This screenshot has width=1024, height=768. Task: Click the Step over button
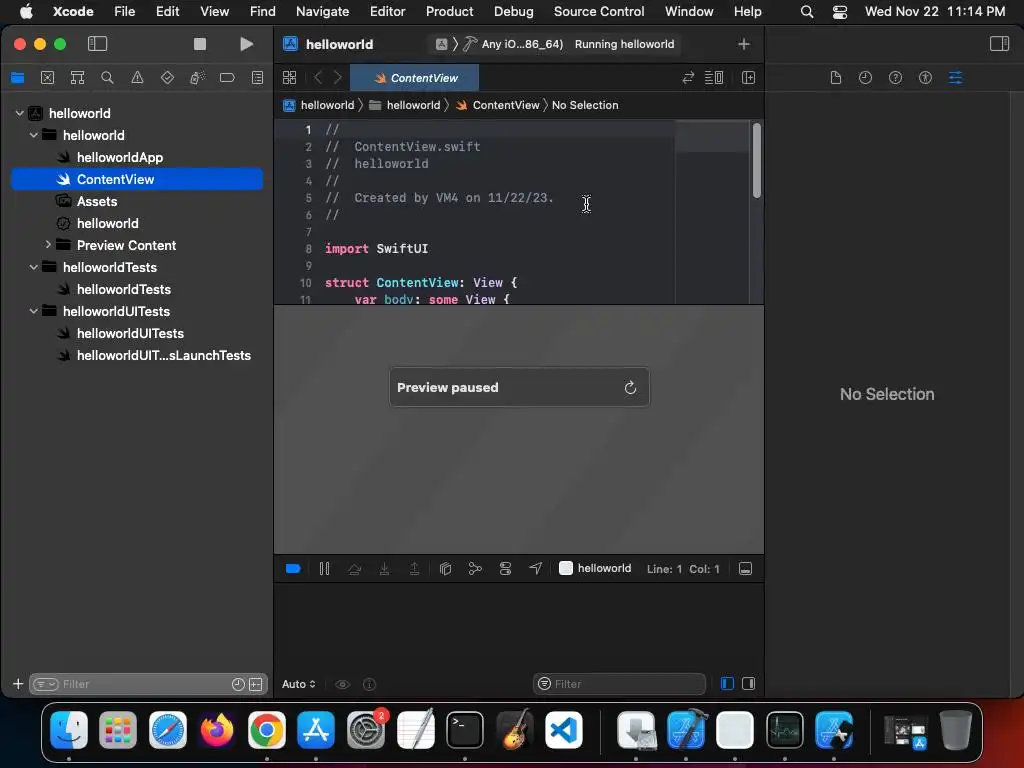point(355,569)
